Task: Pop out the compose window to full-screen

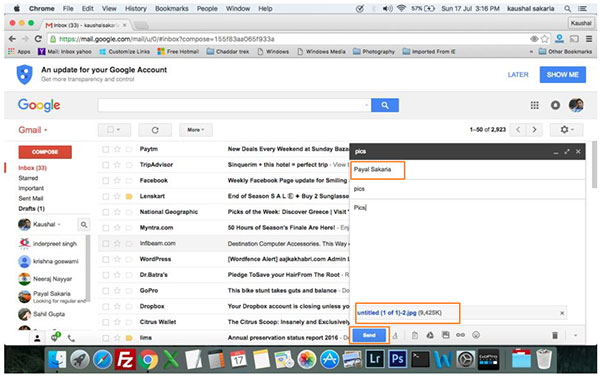Action: click(567, 152)
